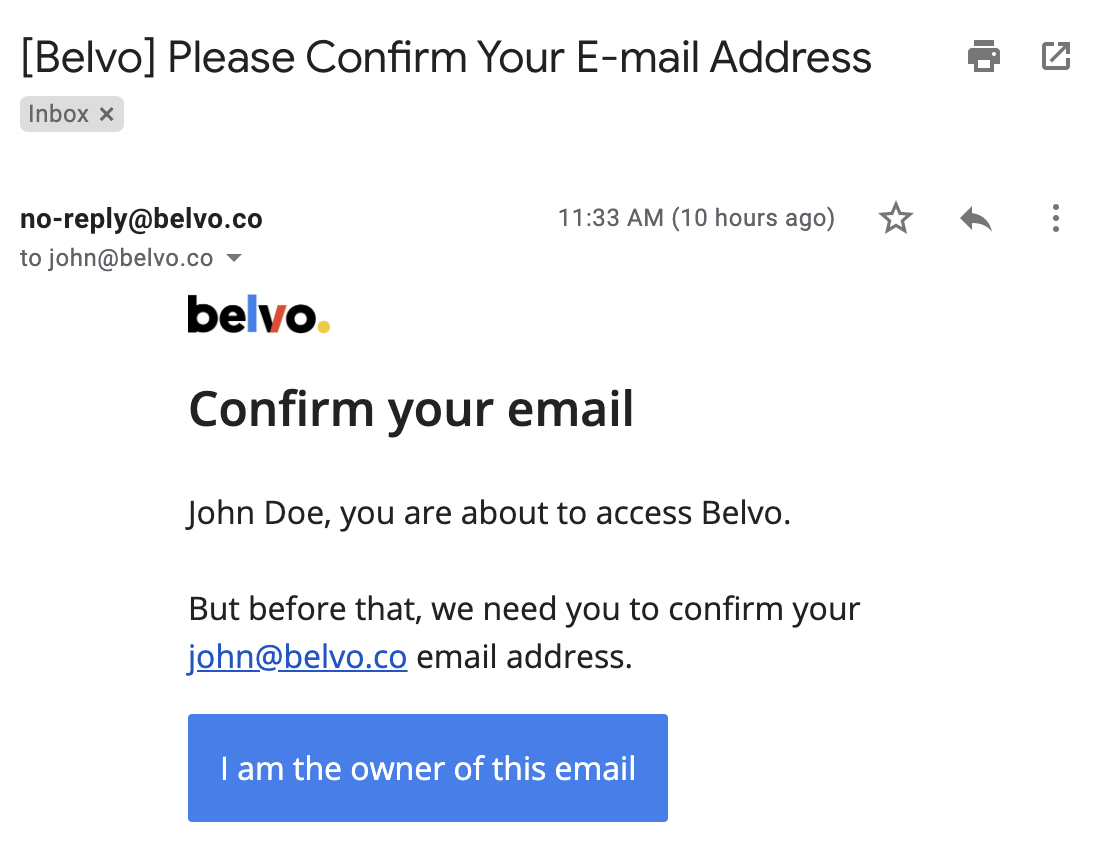This screenshot has height=866, width=1110.
Task: Open email in new window icon
Action: 1055,57
